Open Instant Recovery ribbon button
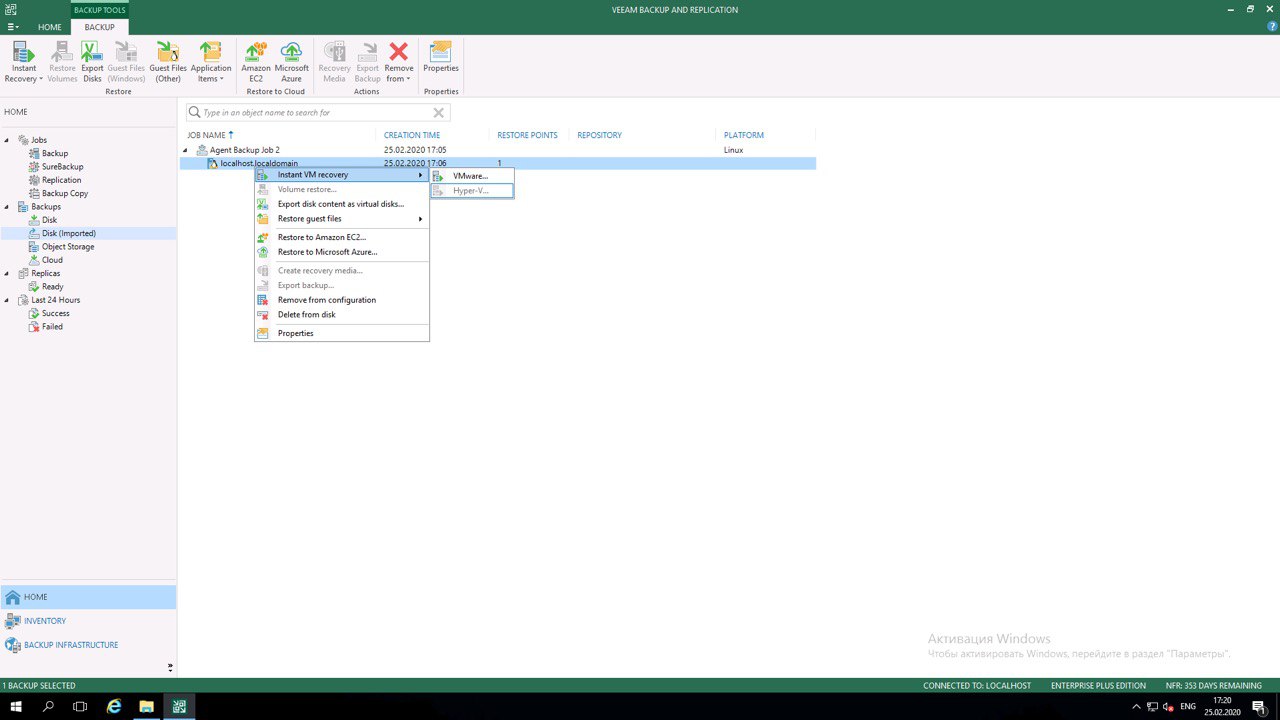Viewport: 1280px width, 720px height. click(x=23, y=62)
